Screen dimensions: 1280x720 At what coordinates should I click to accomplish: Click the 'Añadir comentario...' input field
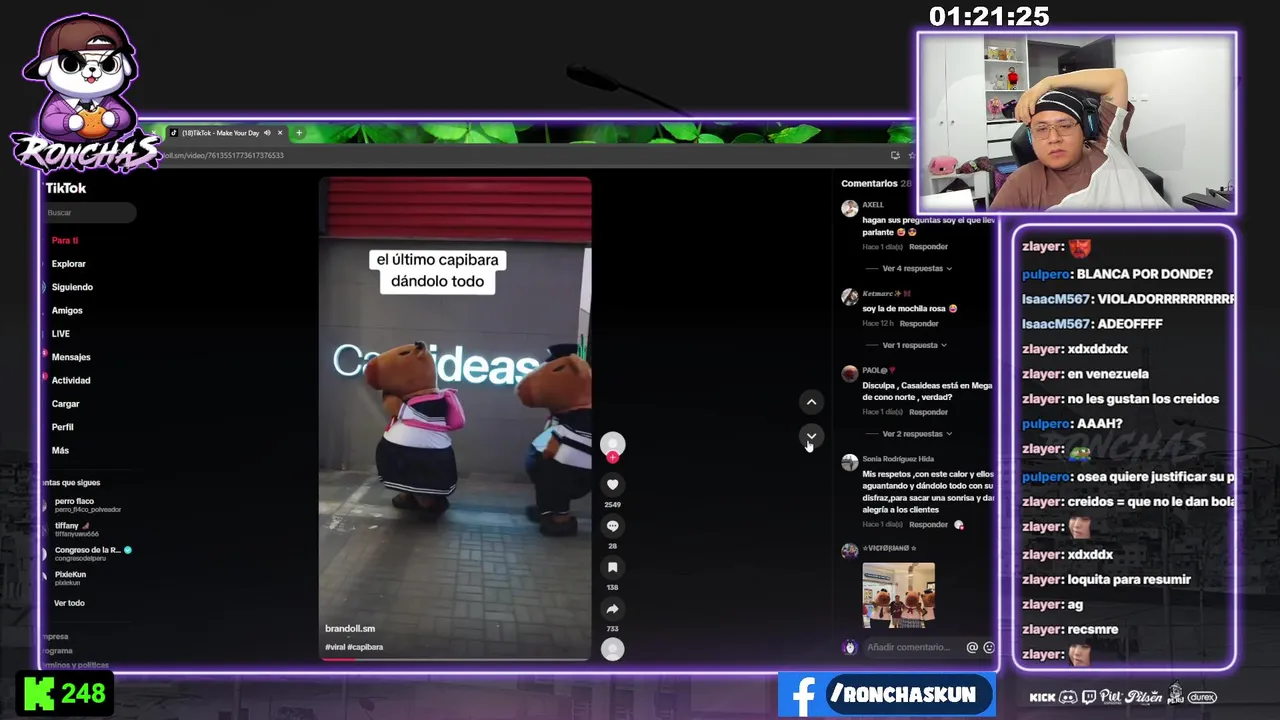pos(909,647)
